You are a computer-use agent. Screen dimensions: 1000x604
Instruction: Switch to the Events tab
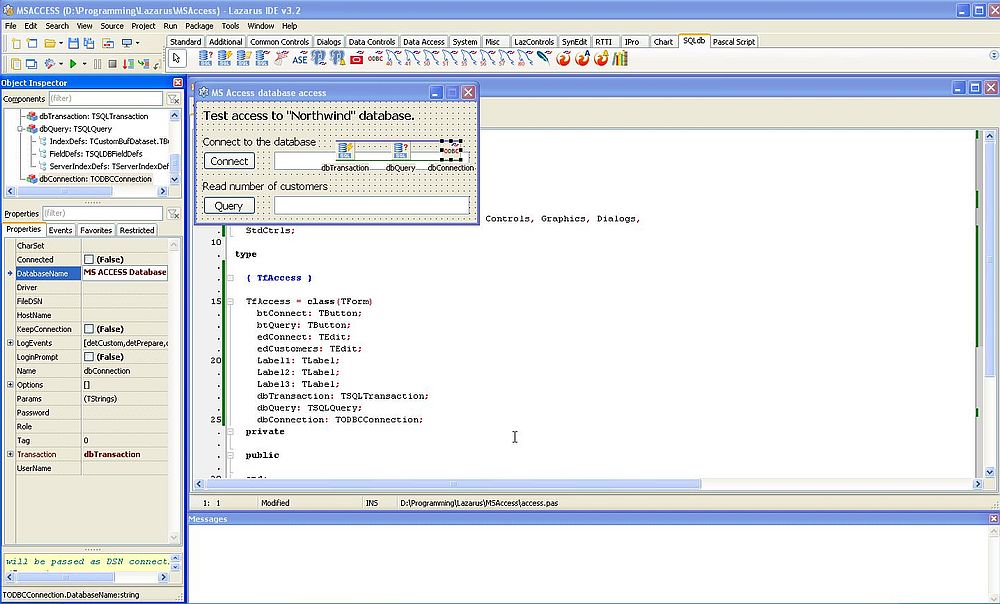click(61, 230)
